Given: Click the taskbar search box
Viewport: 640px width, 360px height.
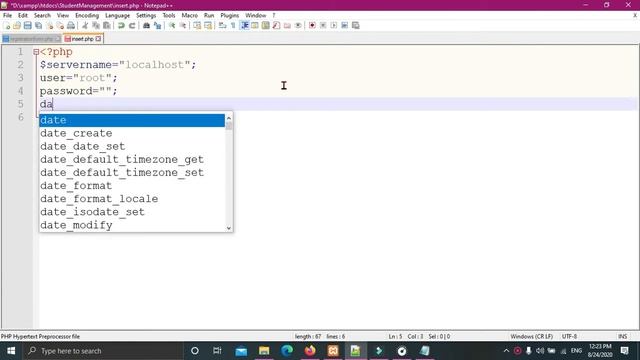Looking at the screenshot, I should 102,351.
